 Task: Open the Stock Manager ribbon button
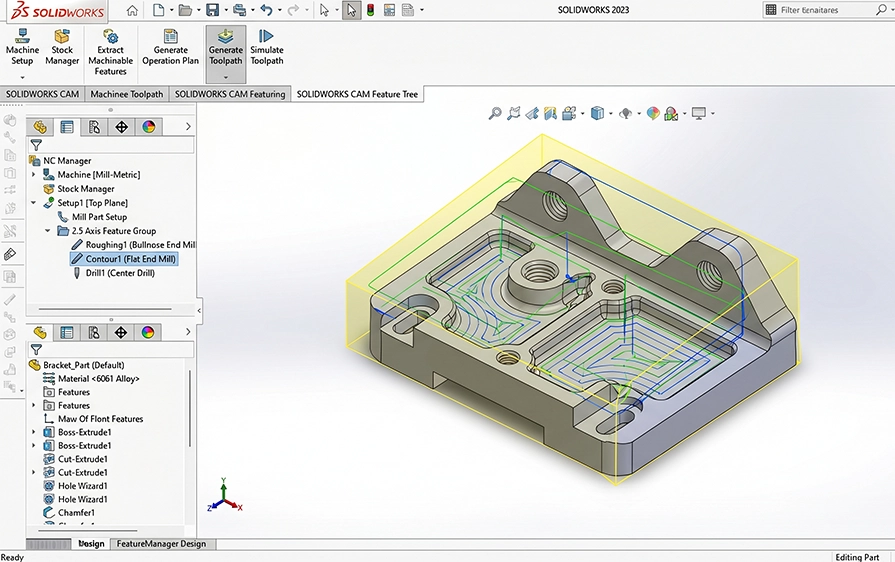[x=62, y=48]
